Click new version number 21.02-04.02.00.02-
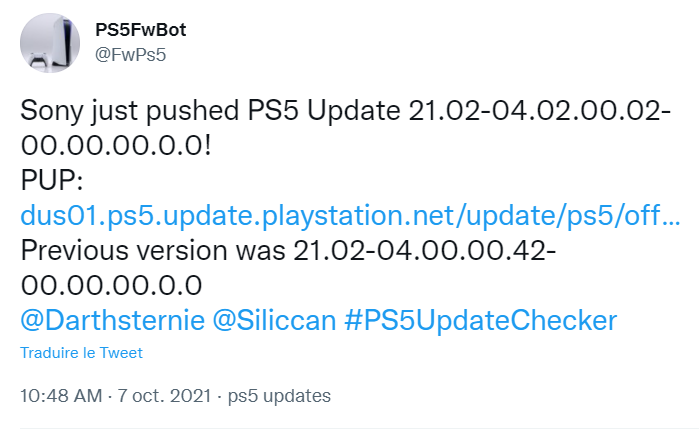 [x=539, y=110]
